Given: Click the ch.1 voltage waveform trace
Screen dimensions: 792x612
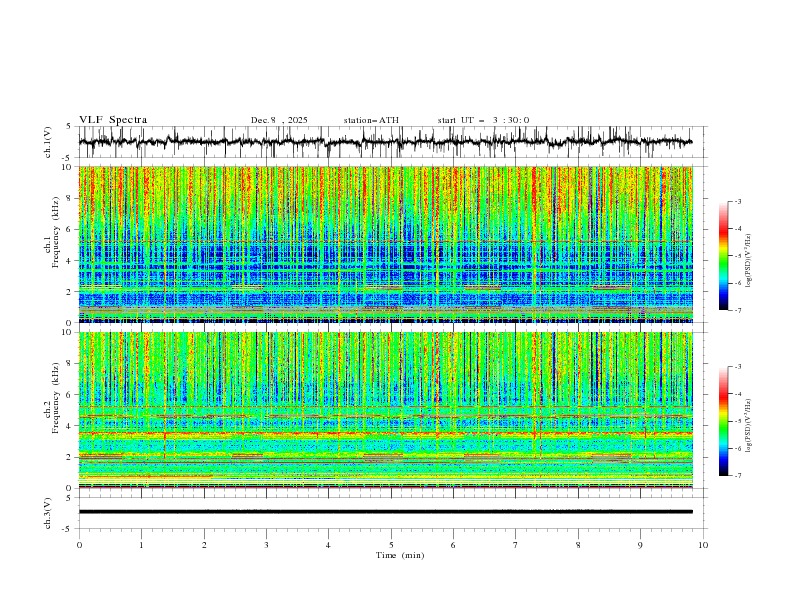Looking at the screenshot, I should pos(385,142).
